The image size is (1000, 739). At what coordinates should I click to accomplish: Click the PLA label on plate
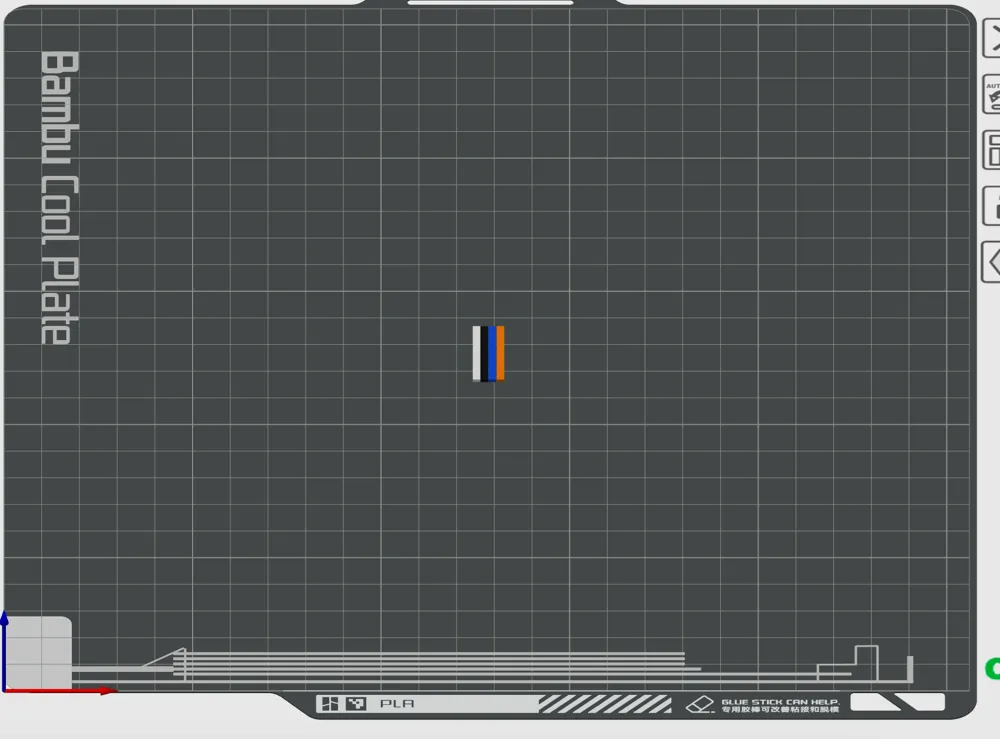(397, 704)
